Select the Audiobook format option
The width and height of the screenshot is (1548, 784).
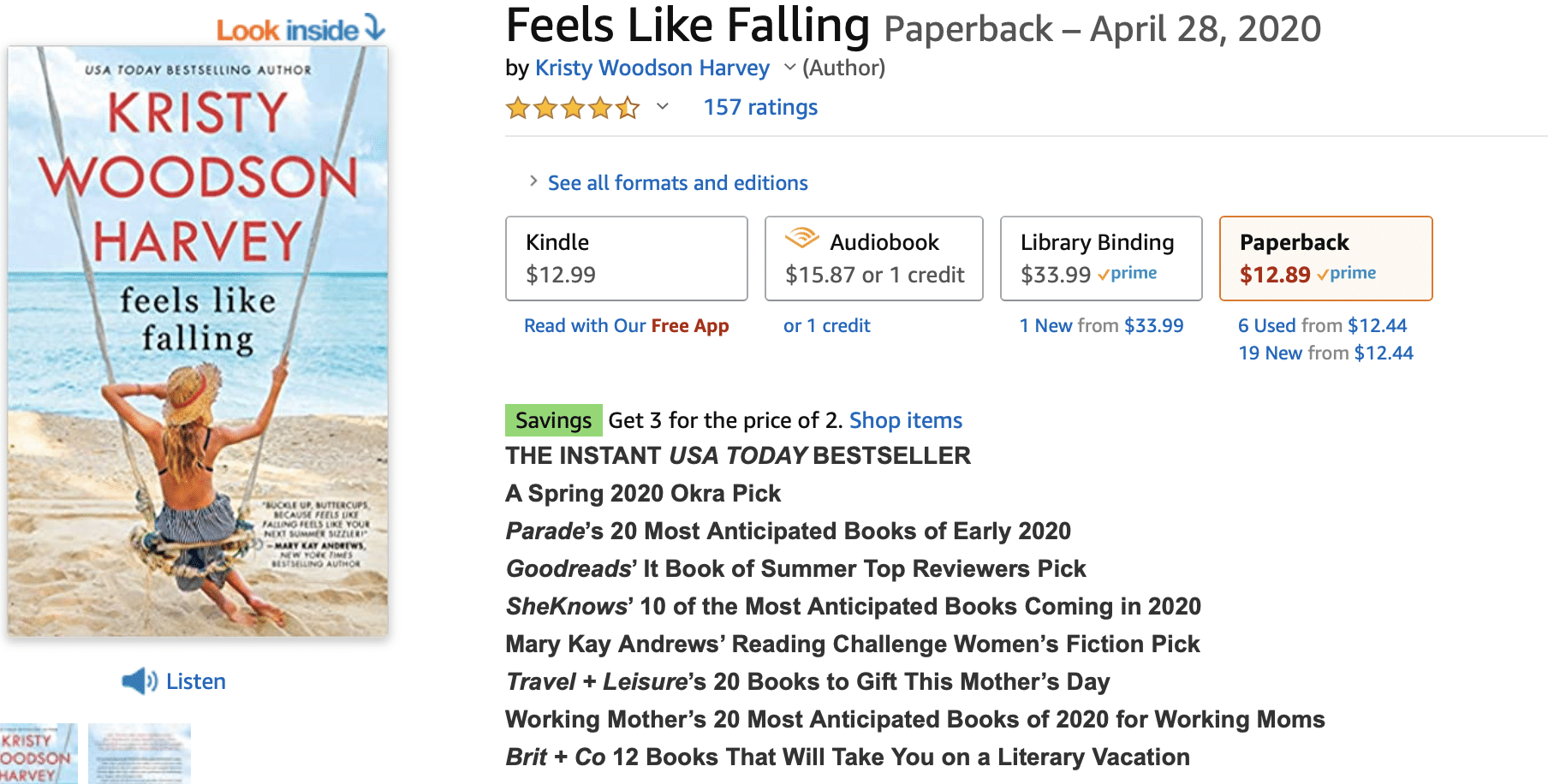[873, 258]
